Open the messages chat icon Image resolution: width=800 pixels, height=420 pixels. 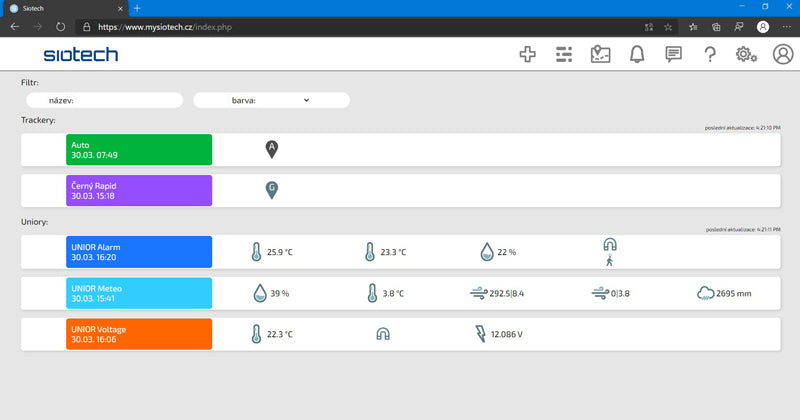pos(673,54)
